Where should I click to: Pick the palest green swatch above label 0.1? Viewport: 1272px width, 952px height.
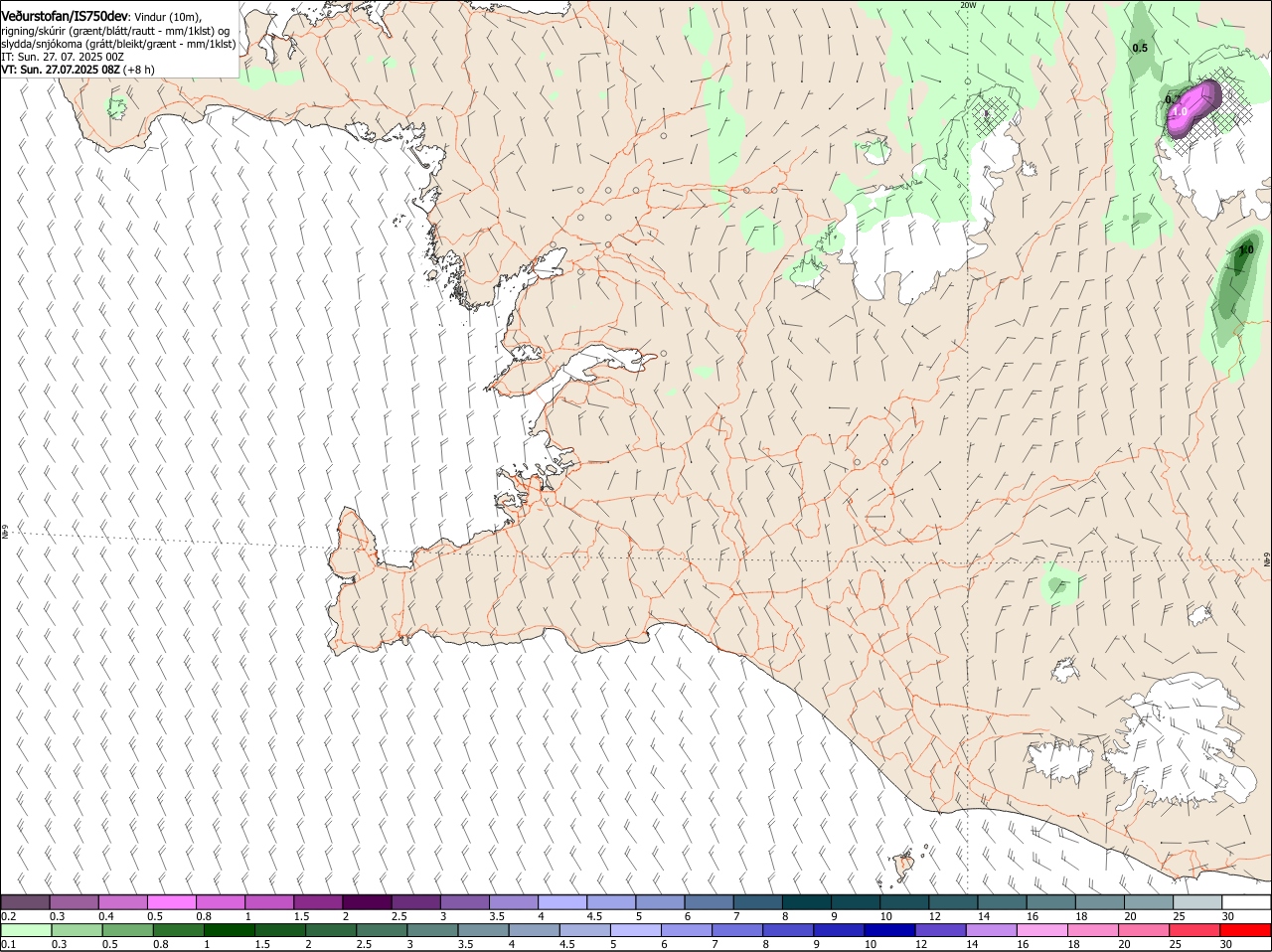[26, 930]
